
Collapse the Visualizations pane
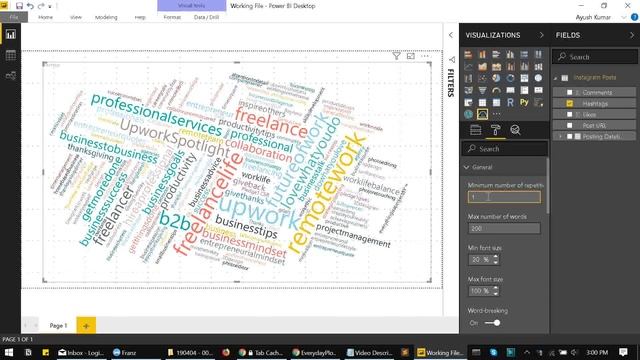click(542, 35)
